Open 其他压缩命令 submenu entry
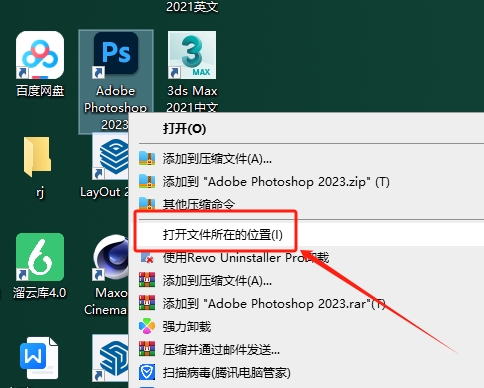 click(306, 203)
